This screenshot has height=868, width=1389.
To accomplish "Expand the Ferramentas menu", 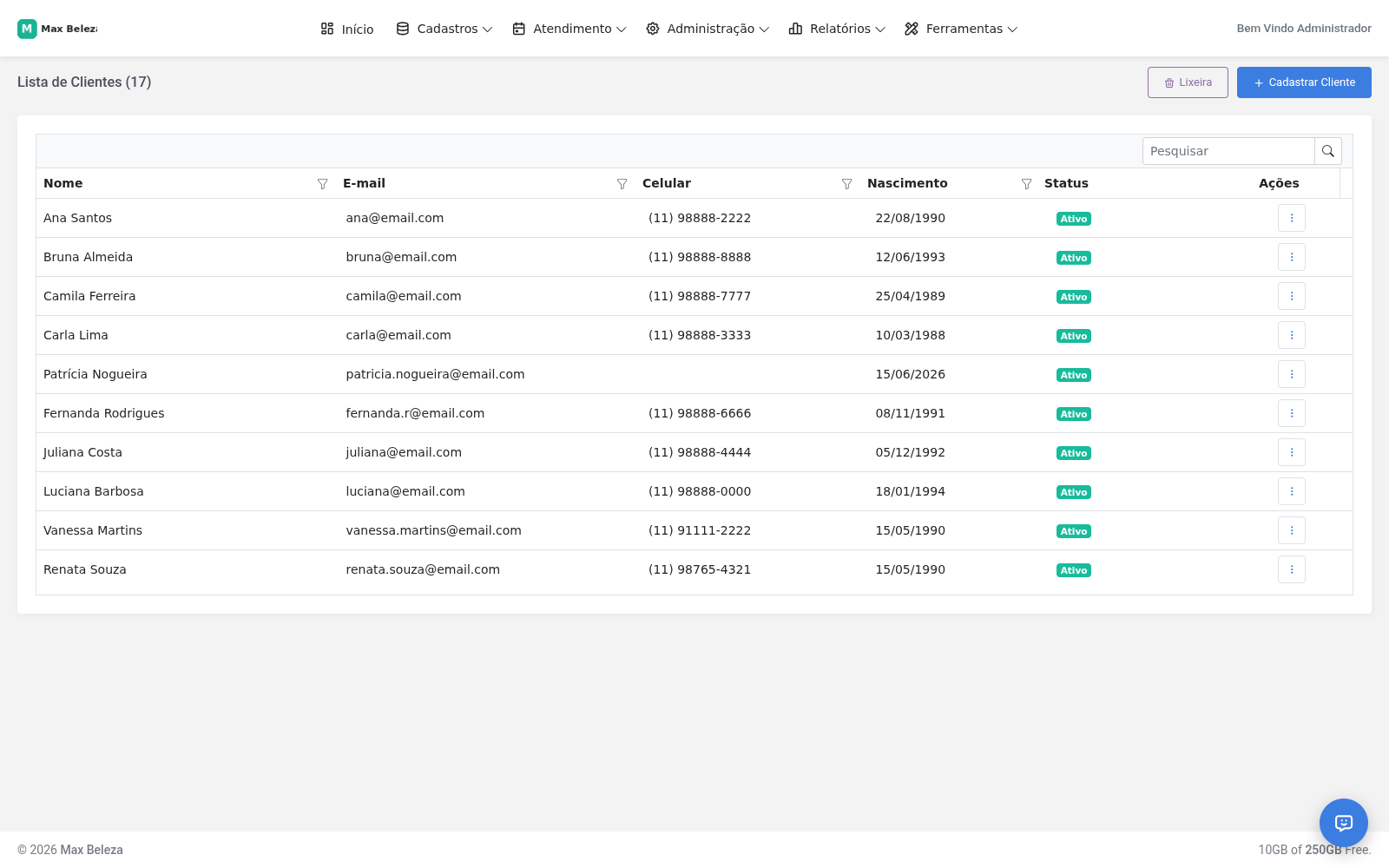I will pos(961,29).
